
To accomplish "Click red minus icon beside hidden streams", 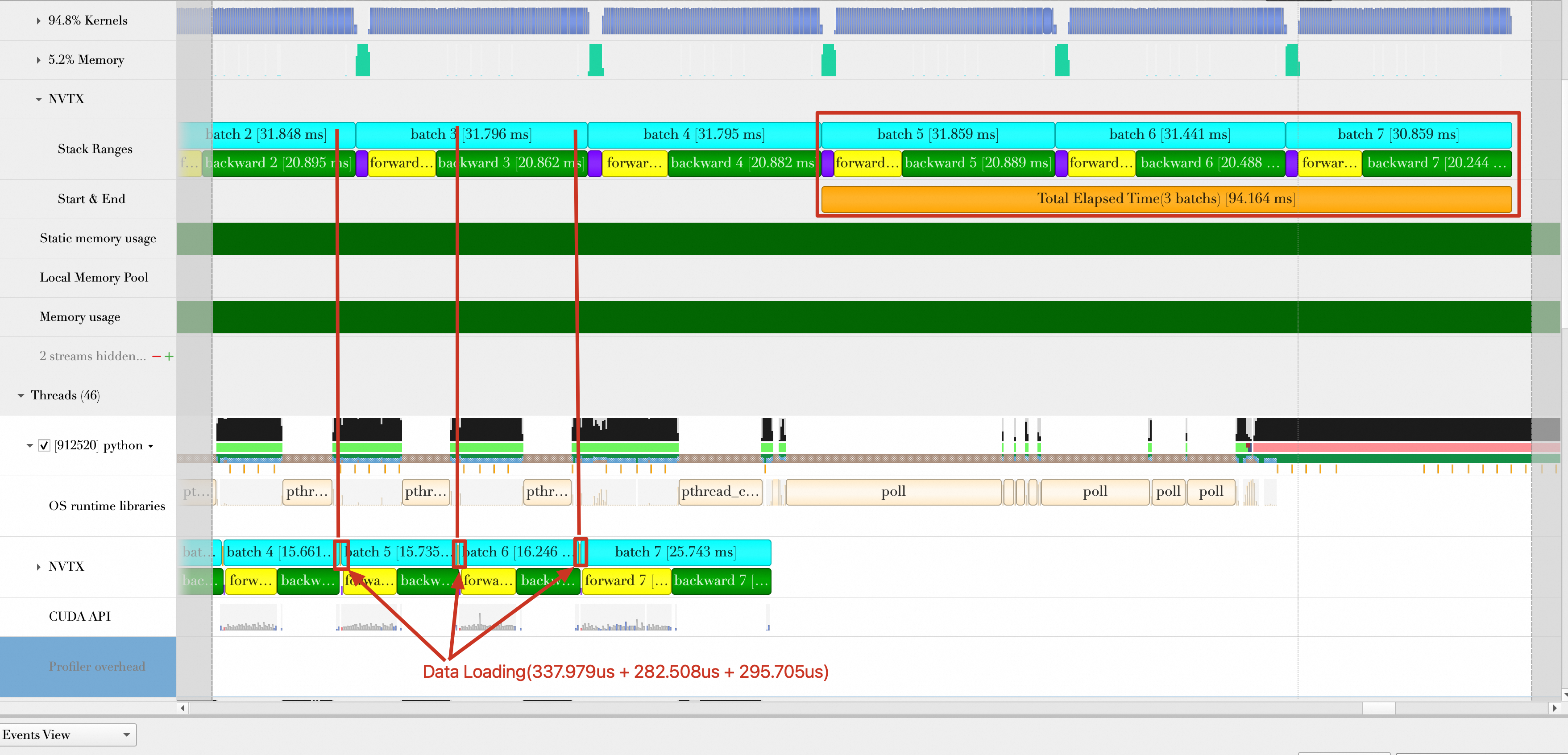I will 157,356.
